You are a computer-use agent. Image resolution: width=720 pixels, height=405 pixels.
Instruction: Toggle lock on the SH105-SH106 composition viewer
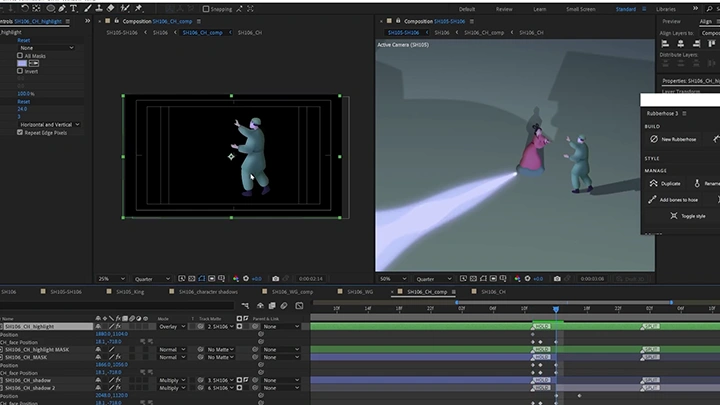(x=398, y=21)
